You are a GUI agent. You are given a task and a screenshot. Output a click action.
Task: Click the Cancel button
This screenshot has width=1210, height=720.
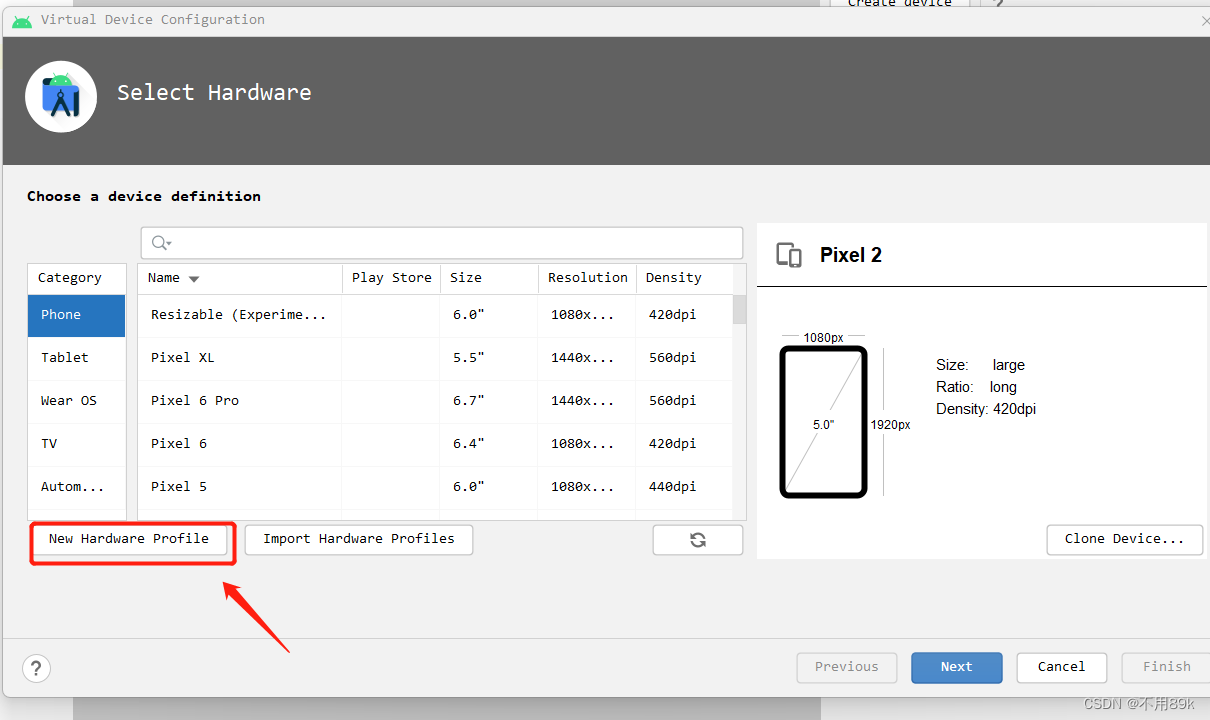click(x=1061, y=668)
